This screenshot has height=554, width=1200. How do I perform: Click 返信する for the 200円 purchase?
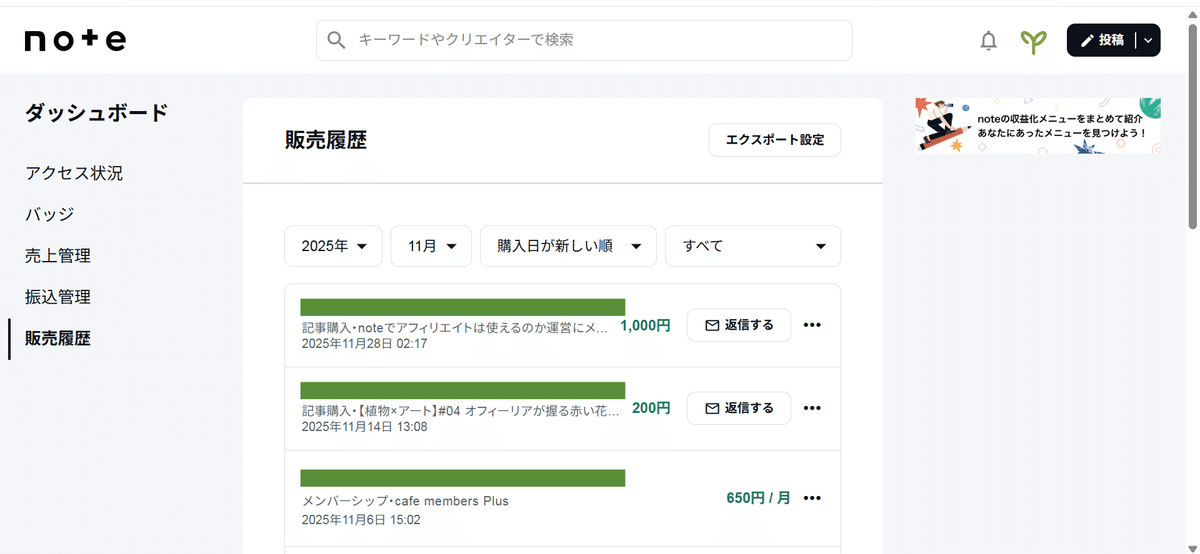(739, 408)
